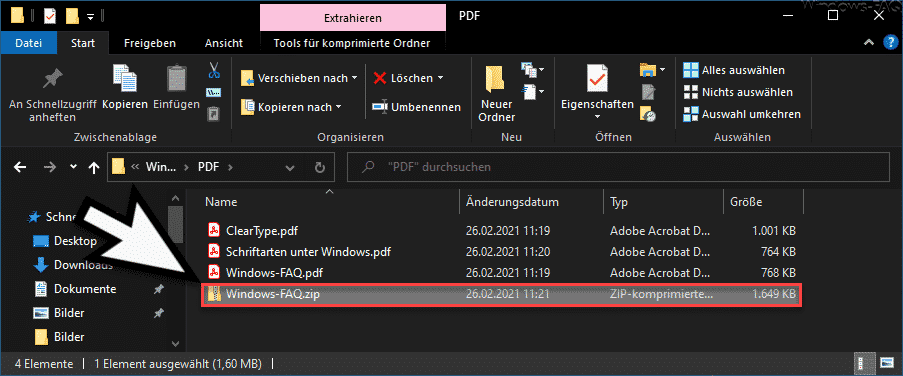
Task: Click the Umbenennen rename button
Action: 416,107
